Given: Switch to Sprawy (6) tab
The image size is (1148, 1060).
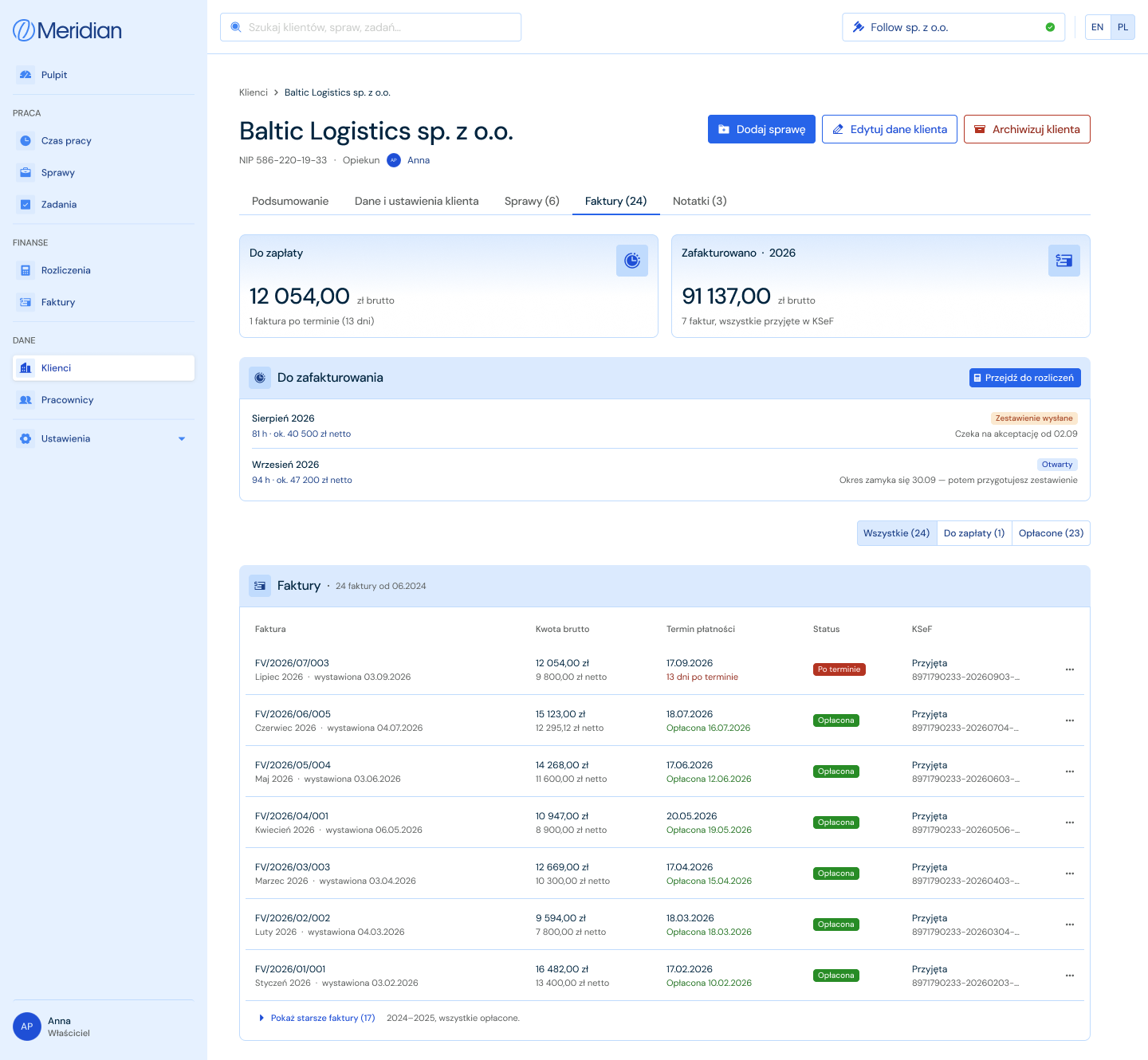Looking at the screenshot, I should click(x=532, y=201).
